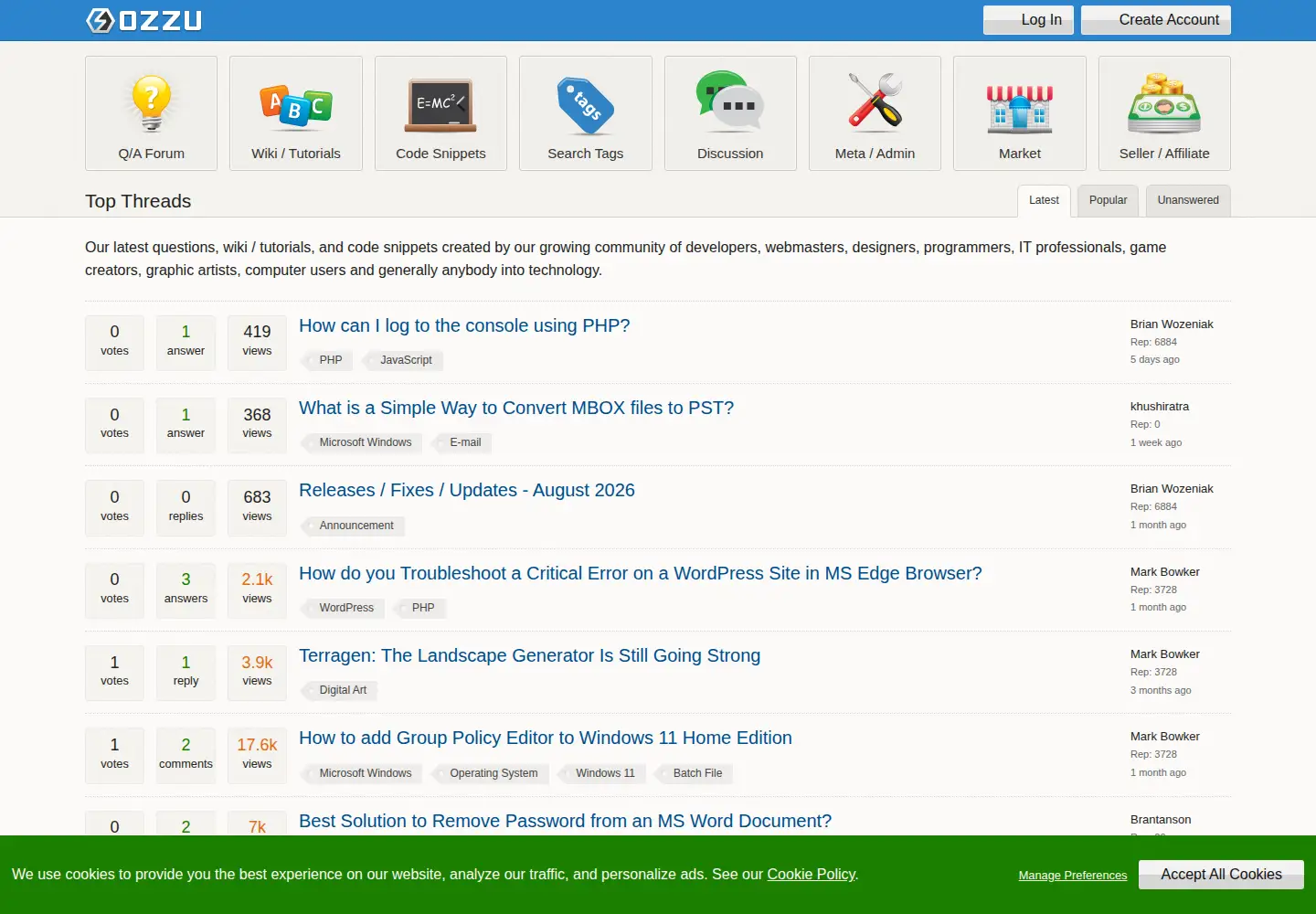Click the 0 replies counter

[186, 508]
